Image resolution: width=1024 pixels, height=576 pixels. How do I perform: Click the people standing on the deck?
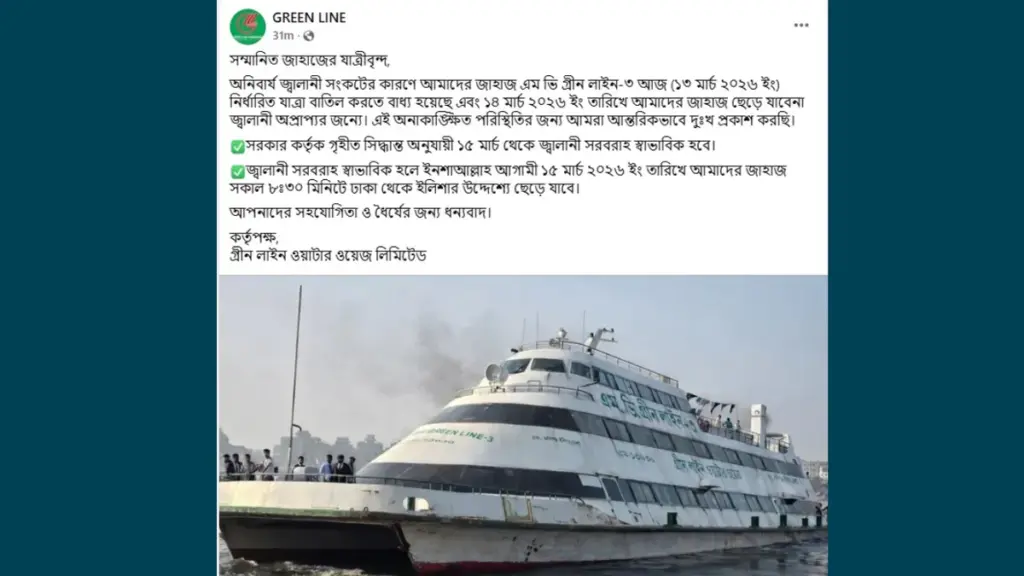pos(288,465)
